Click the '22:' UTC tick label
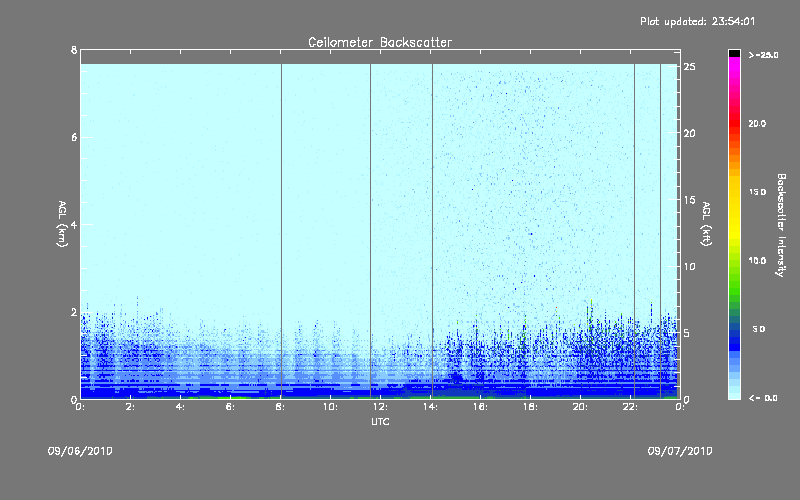Viewport: 800px width, 500px height. pos(630,407)
